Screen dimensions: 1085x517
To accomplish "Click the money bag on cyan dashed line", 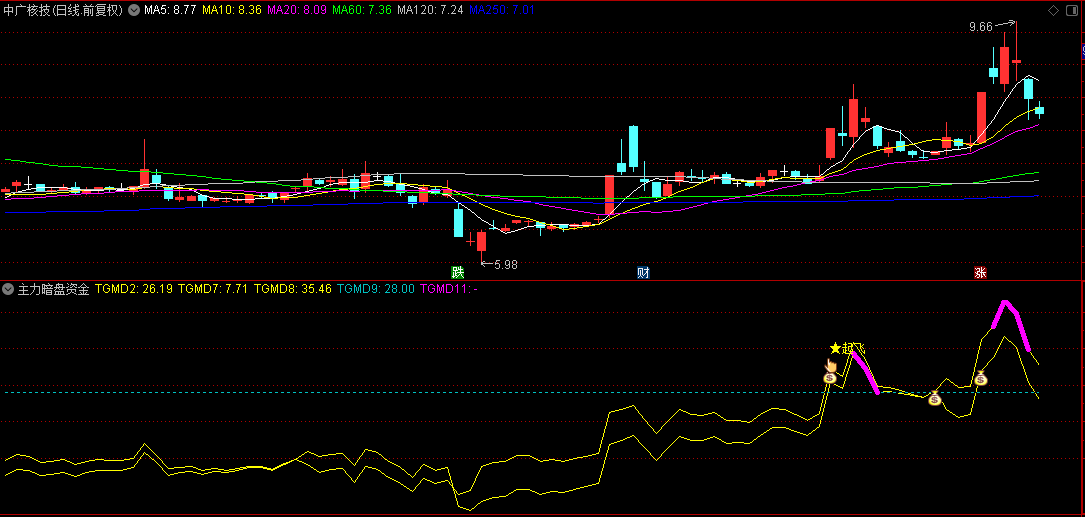I will click(935, 399).
